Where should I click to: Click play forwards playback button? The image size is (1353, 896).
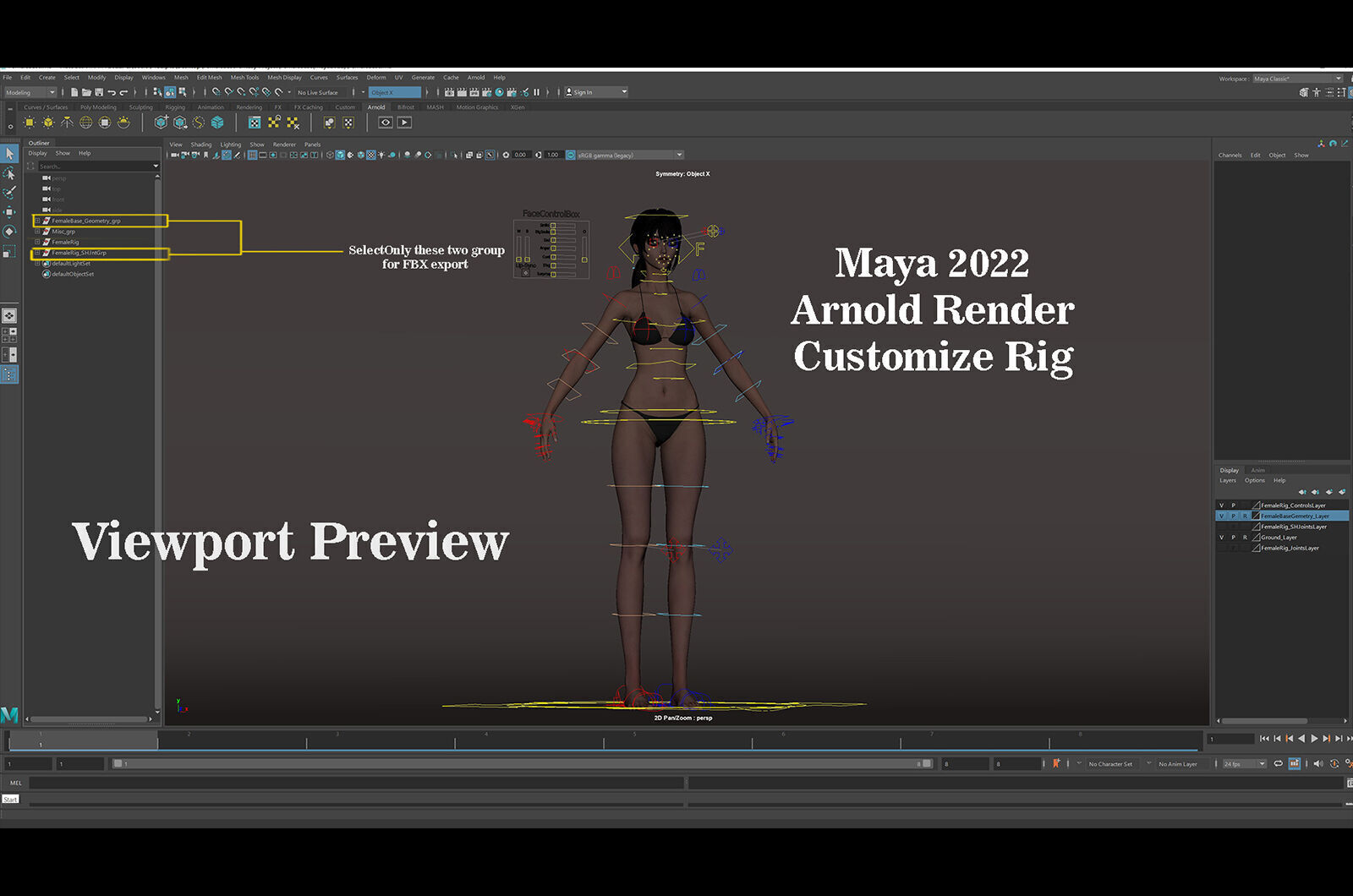pyautogui.click(x=1314, y=738)
